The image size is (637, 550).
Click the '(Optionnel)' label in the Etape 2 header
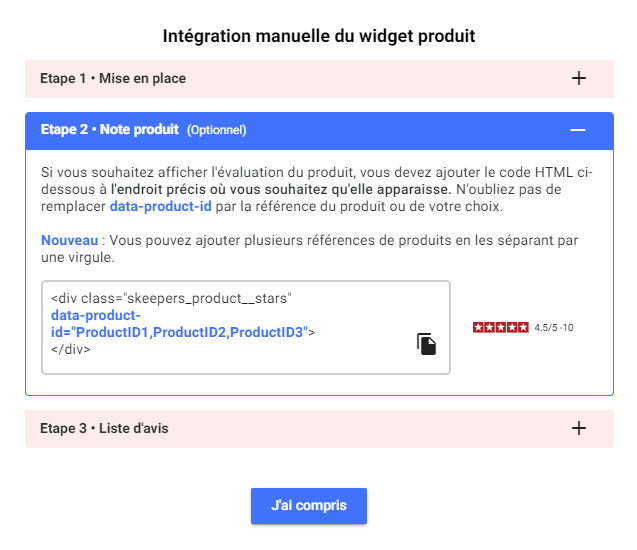tap(216, 130)
